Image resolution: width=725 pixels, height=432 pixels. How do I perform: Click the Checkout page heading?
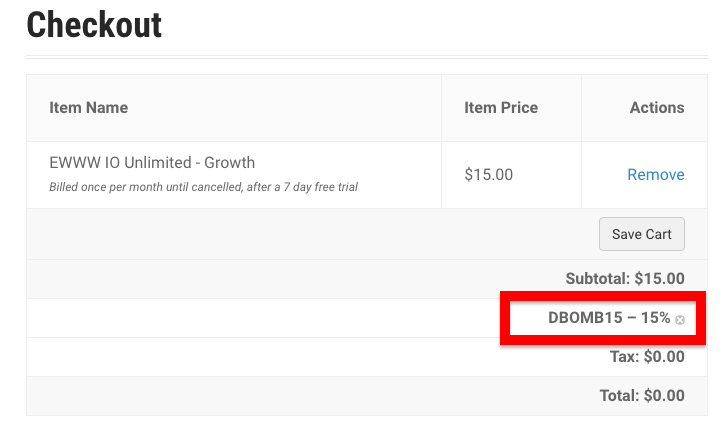tap(94, 25)
